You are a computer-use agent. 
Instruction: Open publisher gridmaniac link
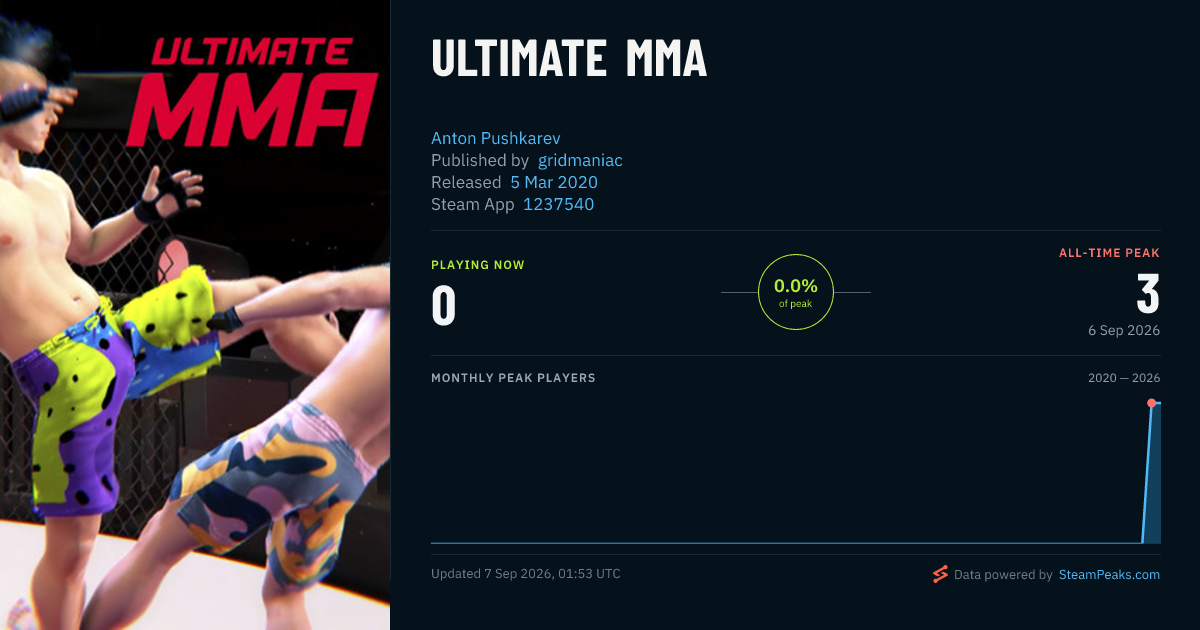click(580, 160)
